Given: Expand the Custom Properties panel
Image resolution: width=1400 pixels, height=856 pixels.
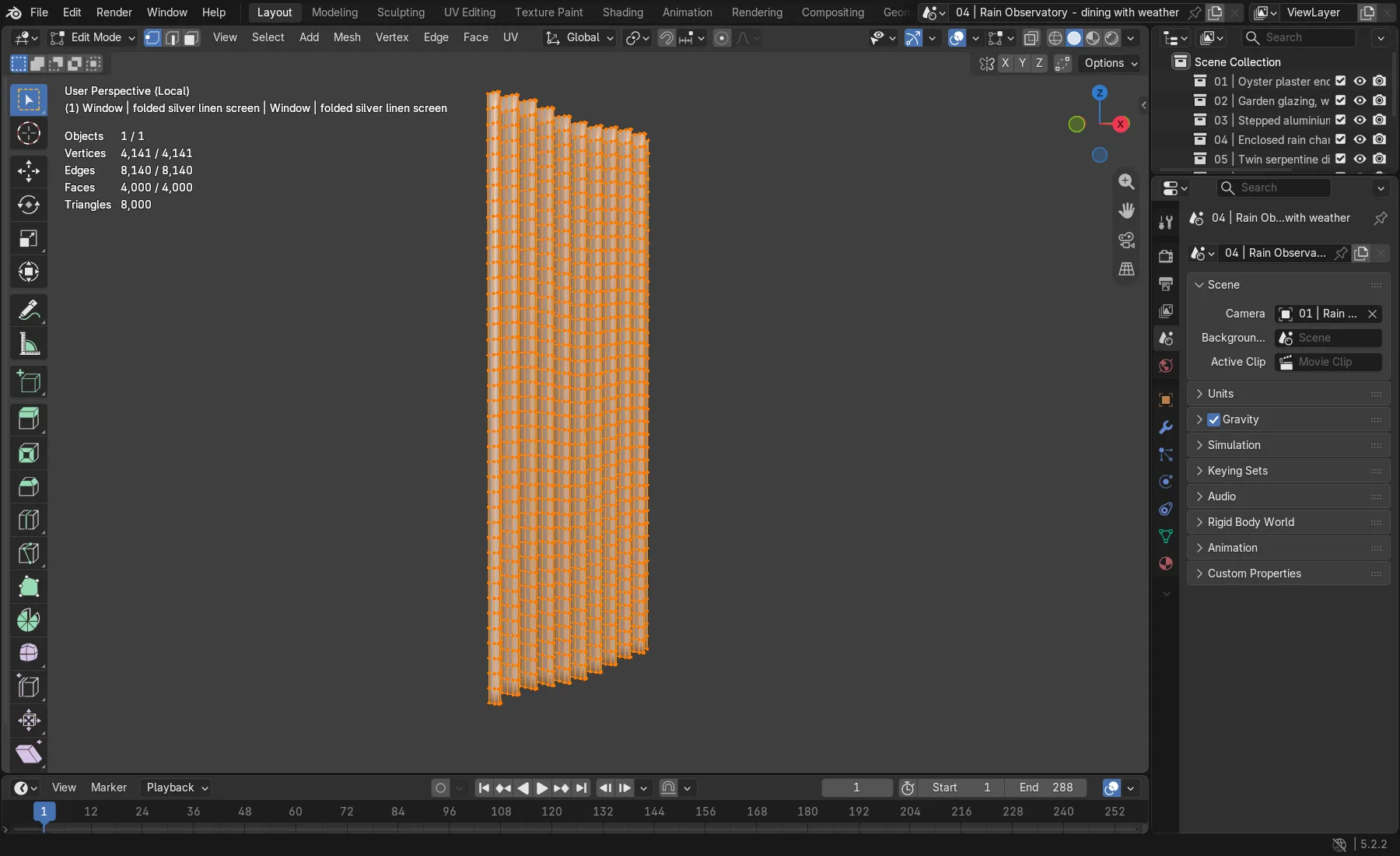Looking at the screenshot, I should [1288, 574].
